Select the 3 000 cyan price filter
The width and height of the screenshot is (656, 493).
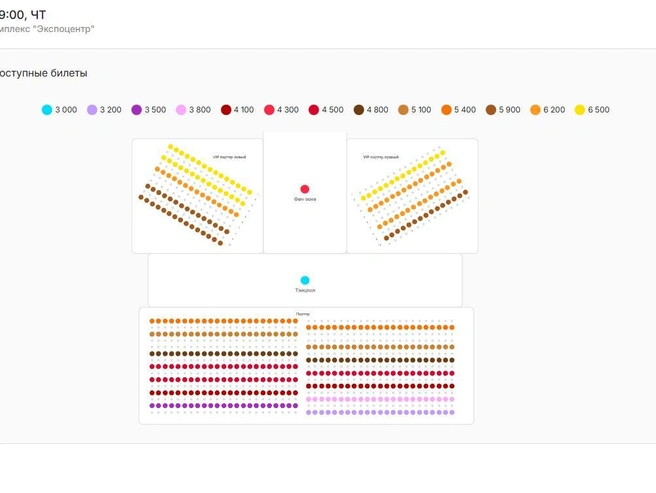pyautogui.click(x=59, y=110)
